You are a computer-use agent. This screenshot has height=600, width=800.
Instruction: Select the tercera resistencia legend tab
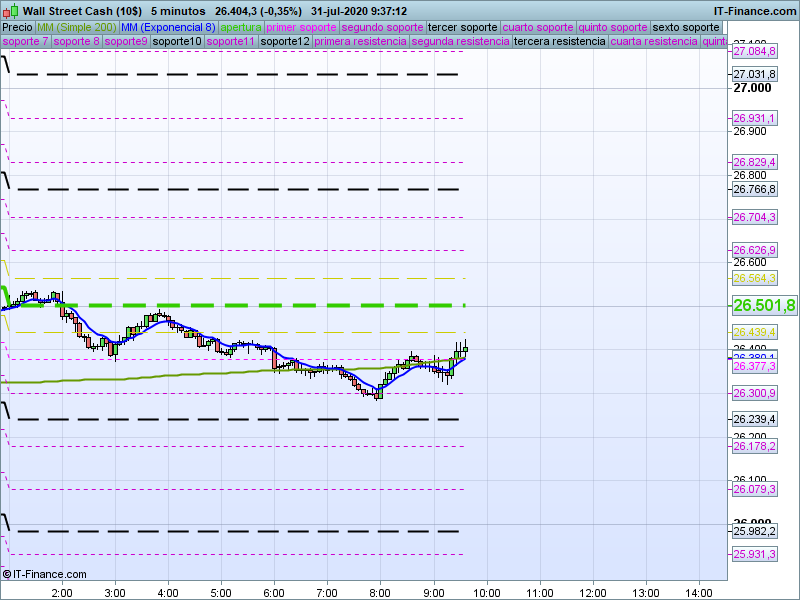point(558,42)
